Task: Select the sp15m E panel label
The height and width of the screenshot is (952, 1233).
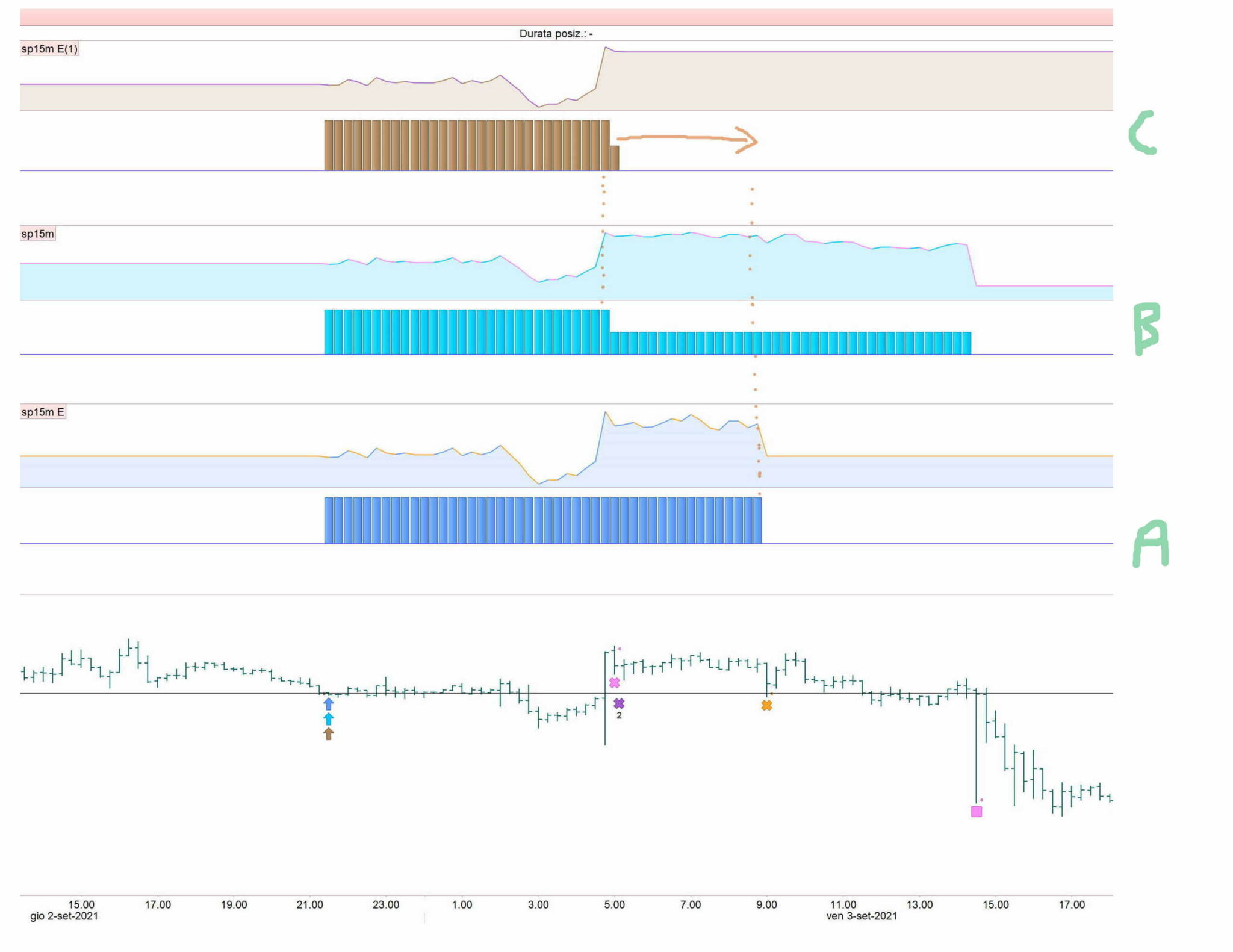Action: (43, 412)
